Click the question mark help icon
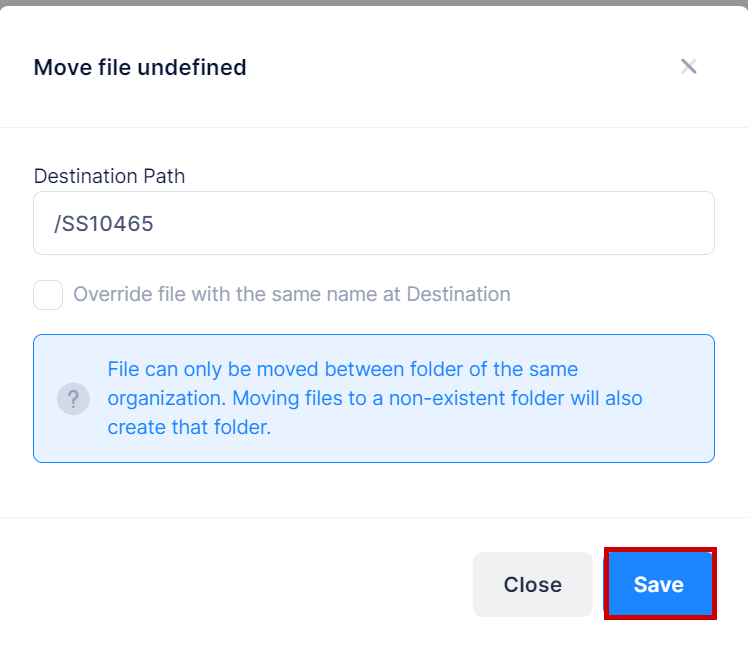748x646 pixels. [x=73, y=398]
